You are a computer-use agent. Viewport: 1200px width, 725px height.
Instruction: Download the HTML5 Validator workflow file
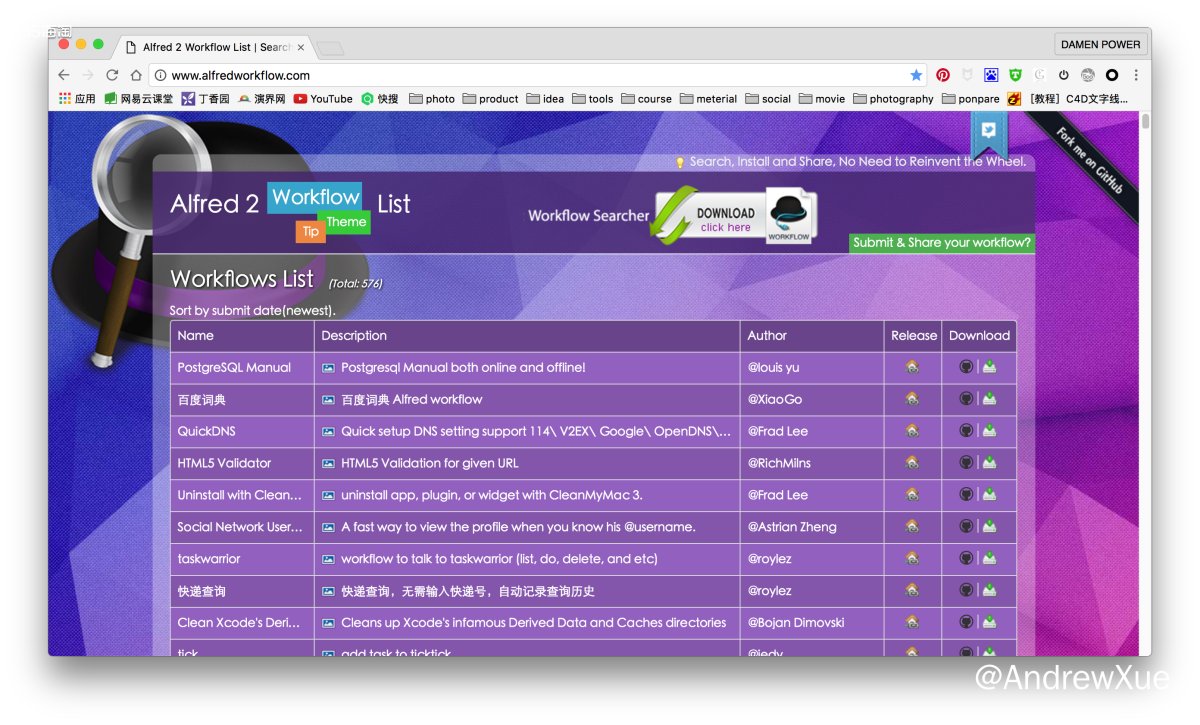(x=989, y=463)
